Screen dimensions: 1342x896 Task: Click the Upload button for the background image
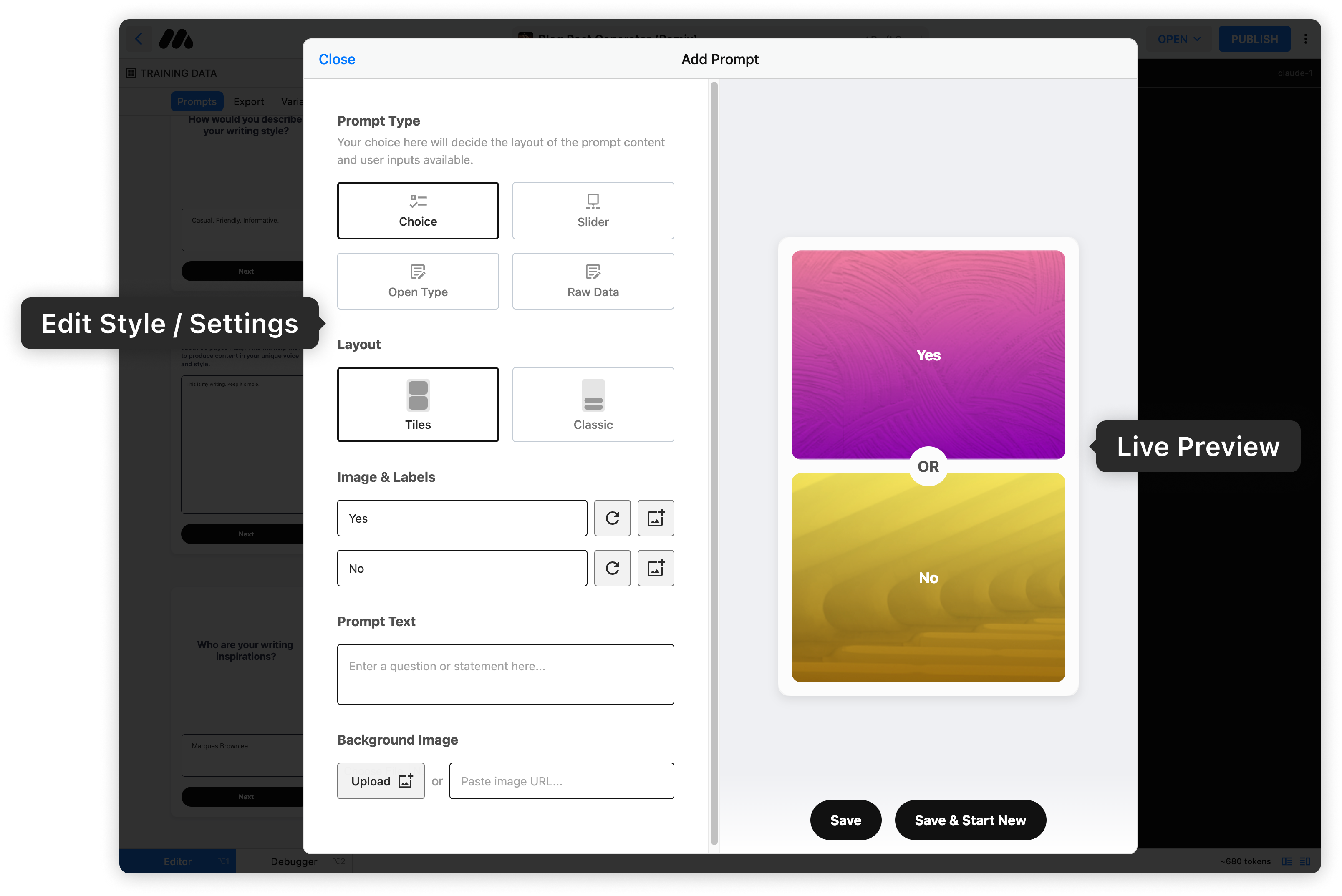coord(381,780)
